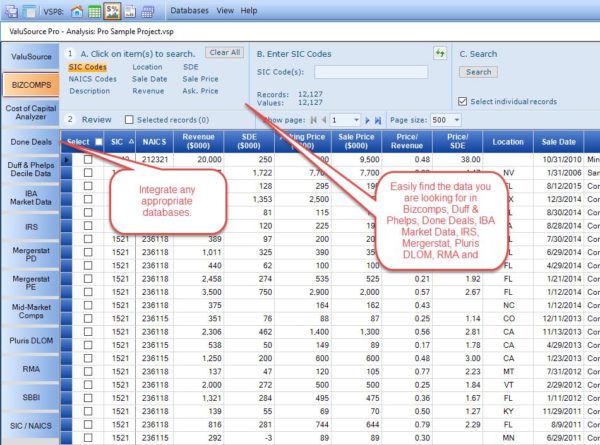Go to the last page using the paging arrow
The height and width of the screenshot is (445, 600).
click(x=378, y=119)
